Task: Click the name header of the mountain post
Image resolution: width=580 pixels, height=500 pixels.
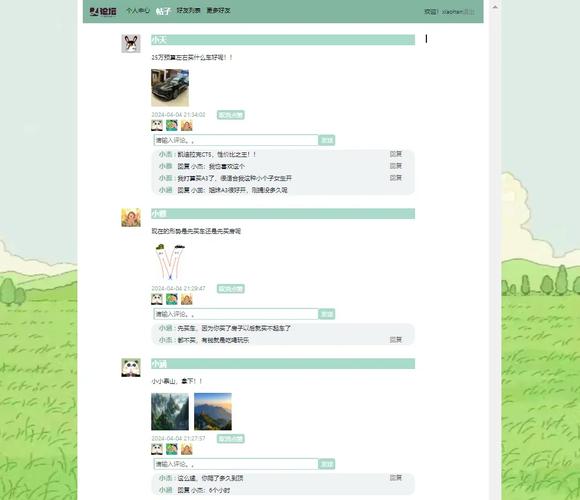Action: tap(283, 364)
